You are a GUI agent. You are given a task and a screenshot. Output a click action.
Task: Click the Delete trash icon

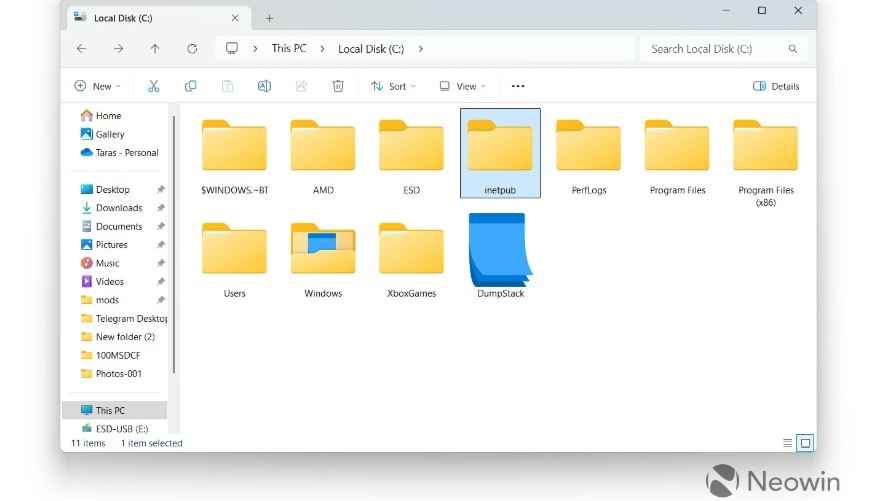click(x=338, y=86)
